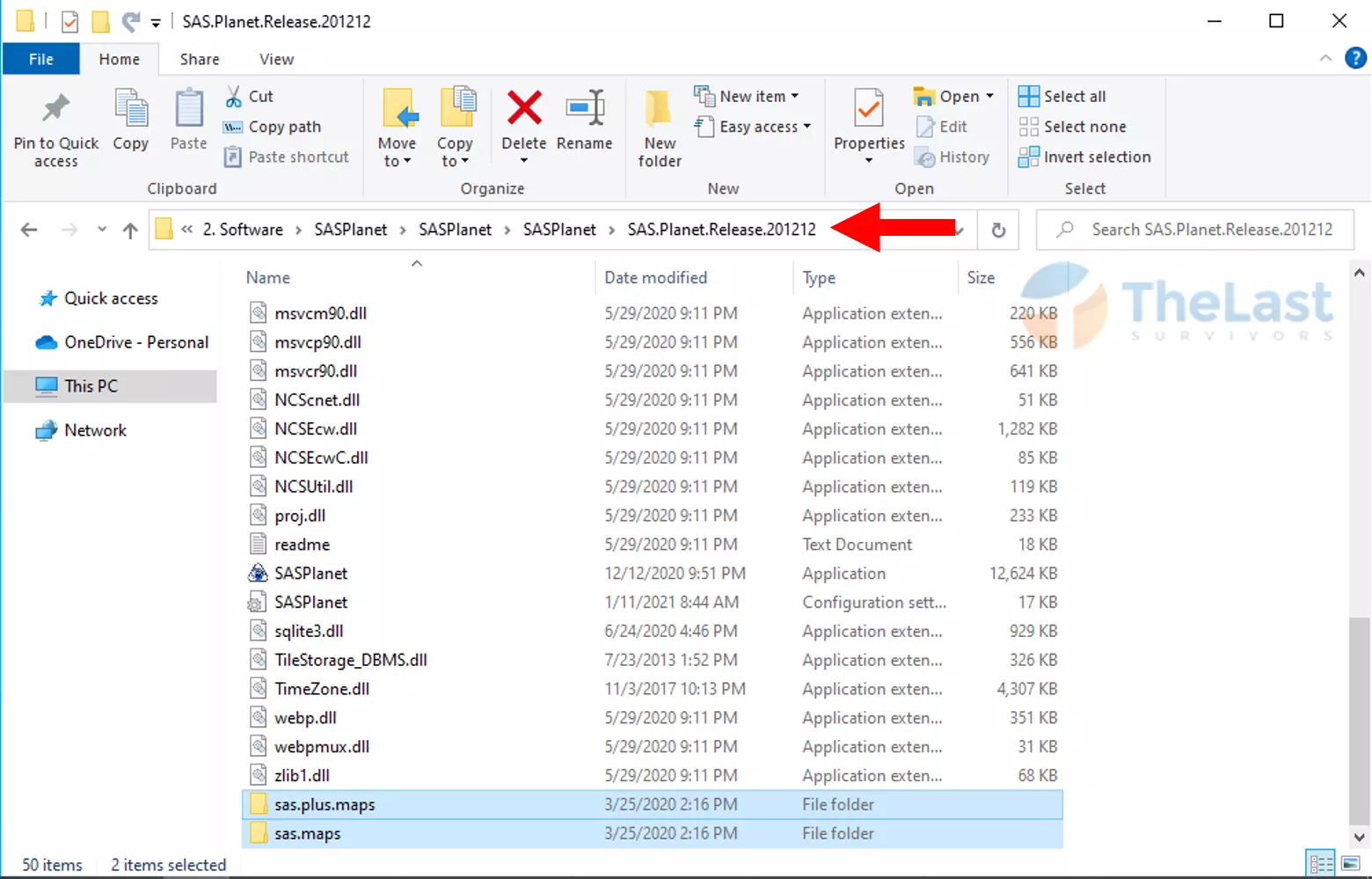Go back with the left arrow

(x=29, y=230)
